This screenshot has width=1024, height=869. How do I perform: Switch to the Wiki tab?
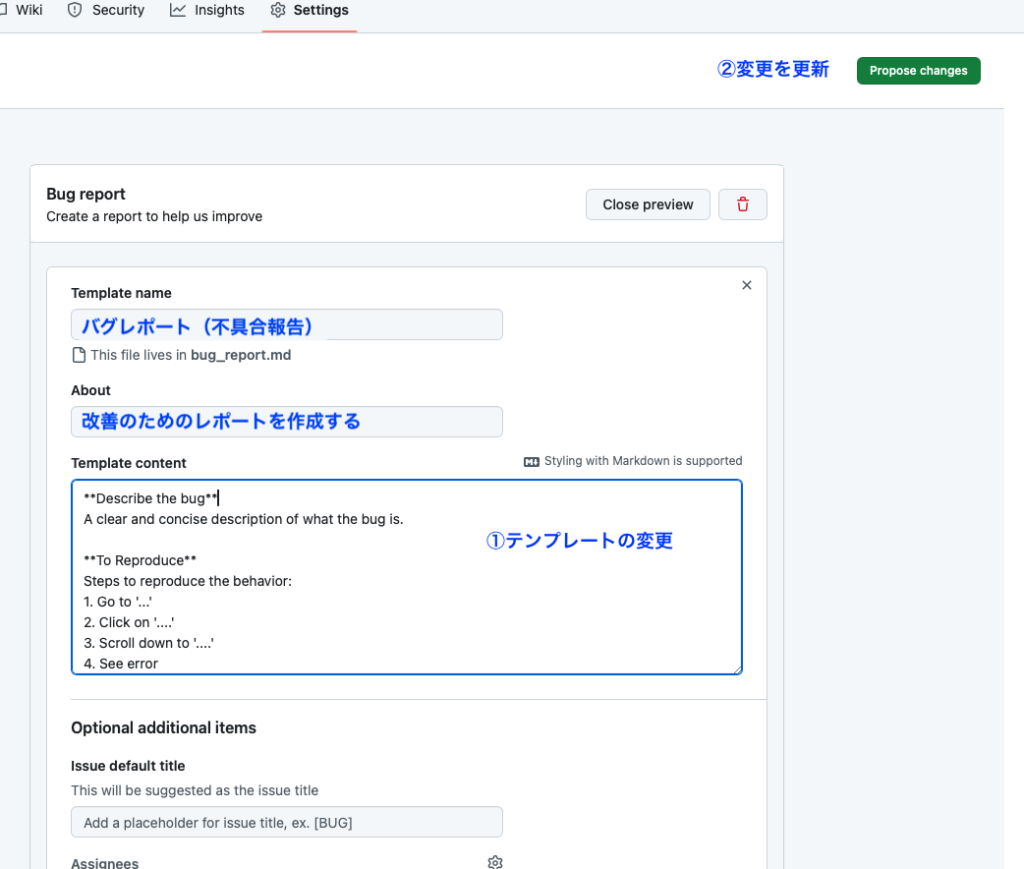click(26, 9)
